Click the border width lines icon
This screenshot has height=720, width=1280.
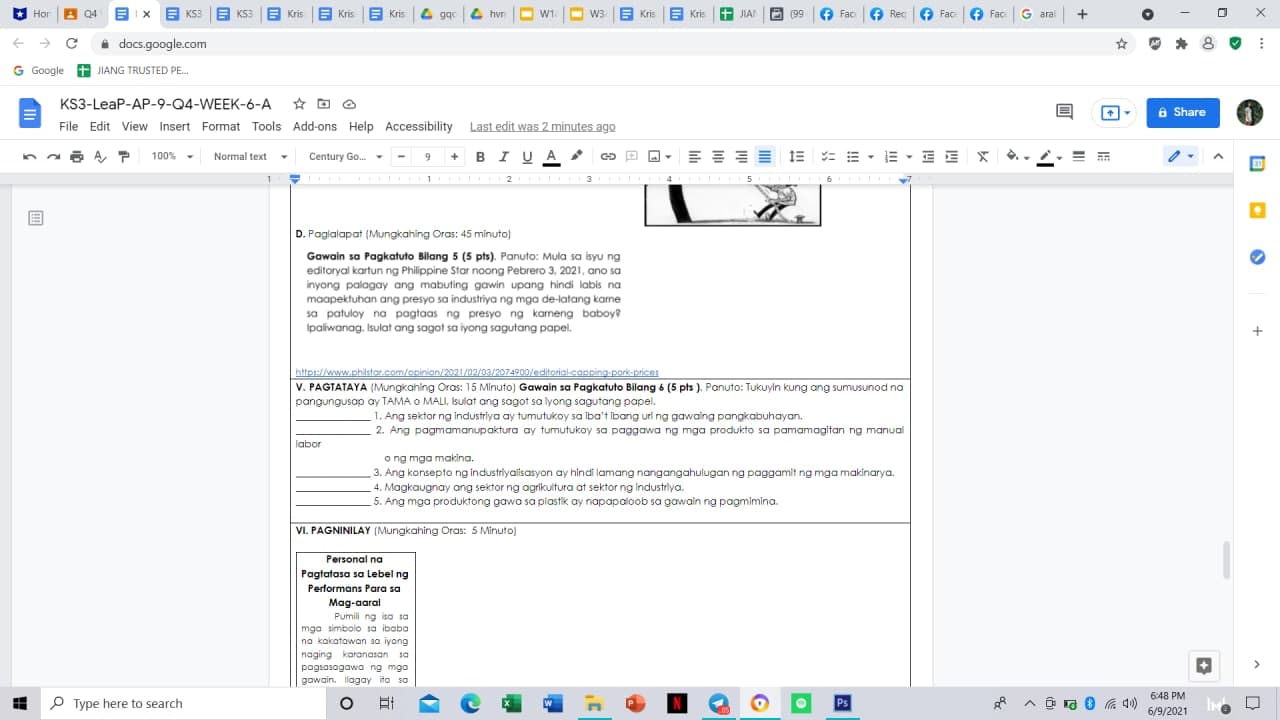[x=1079, y=157]
